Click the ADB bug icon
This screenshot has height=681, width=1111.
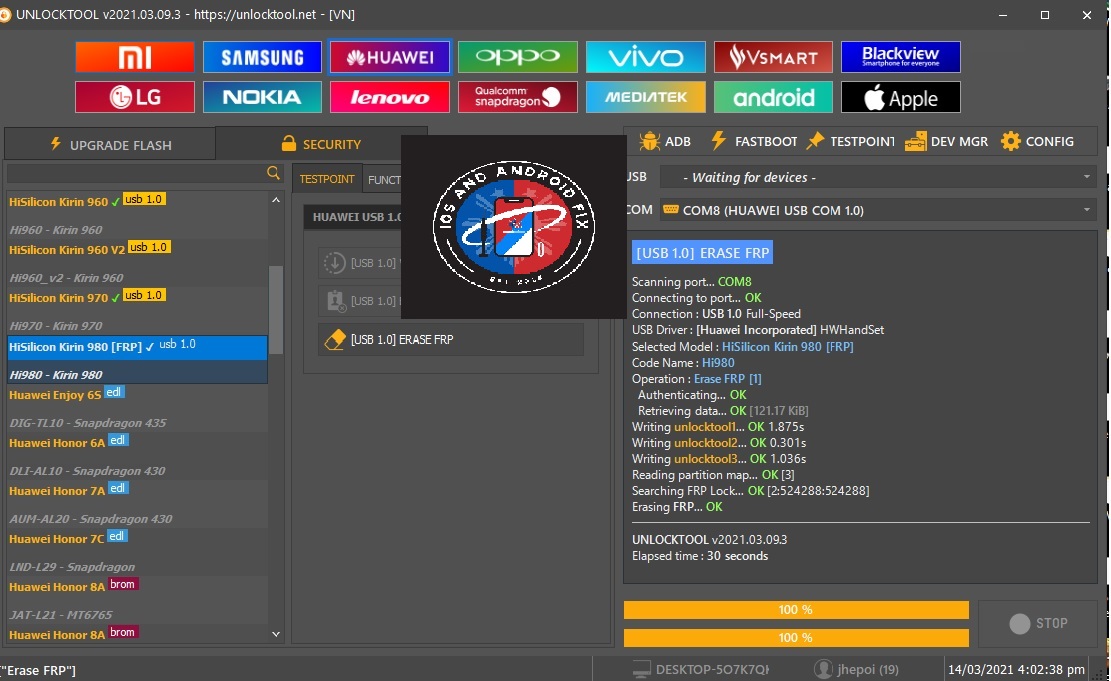(x=649, y=141)
